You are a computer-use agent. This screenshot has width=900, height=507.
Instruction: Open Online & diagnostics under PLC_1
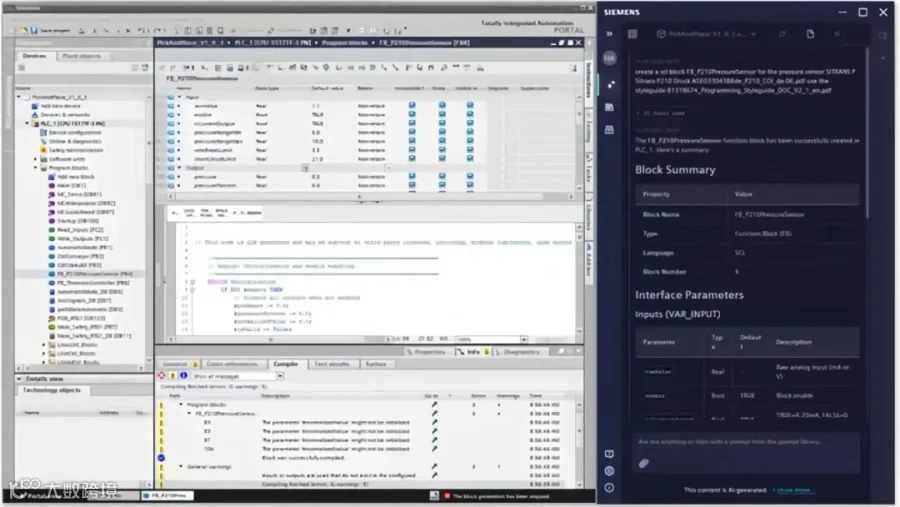(x=71, y=141)
